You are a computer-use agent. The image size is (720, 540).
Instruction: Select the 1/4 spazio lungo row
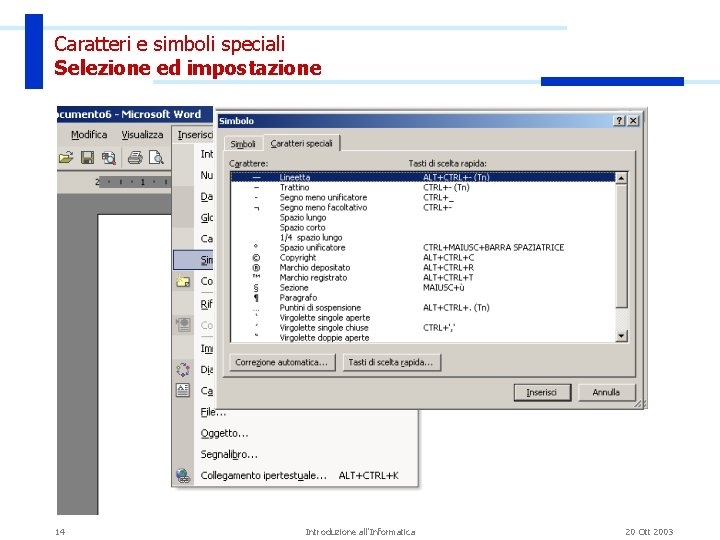click(x=422, y=238)
